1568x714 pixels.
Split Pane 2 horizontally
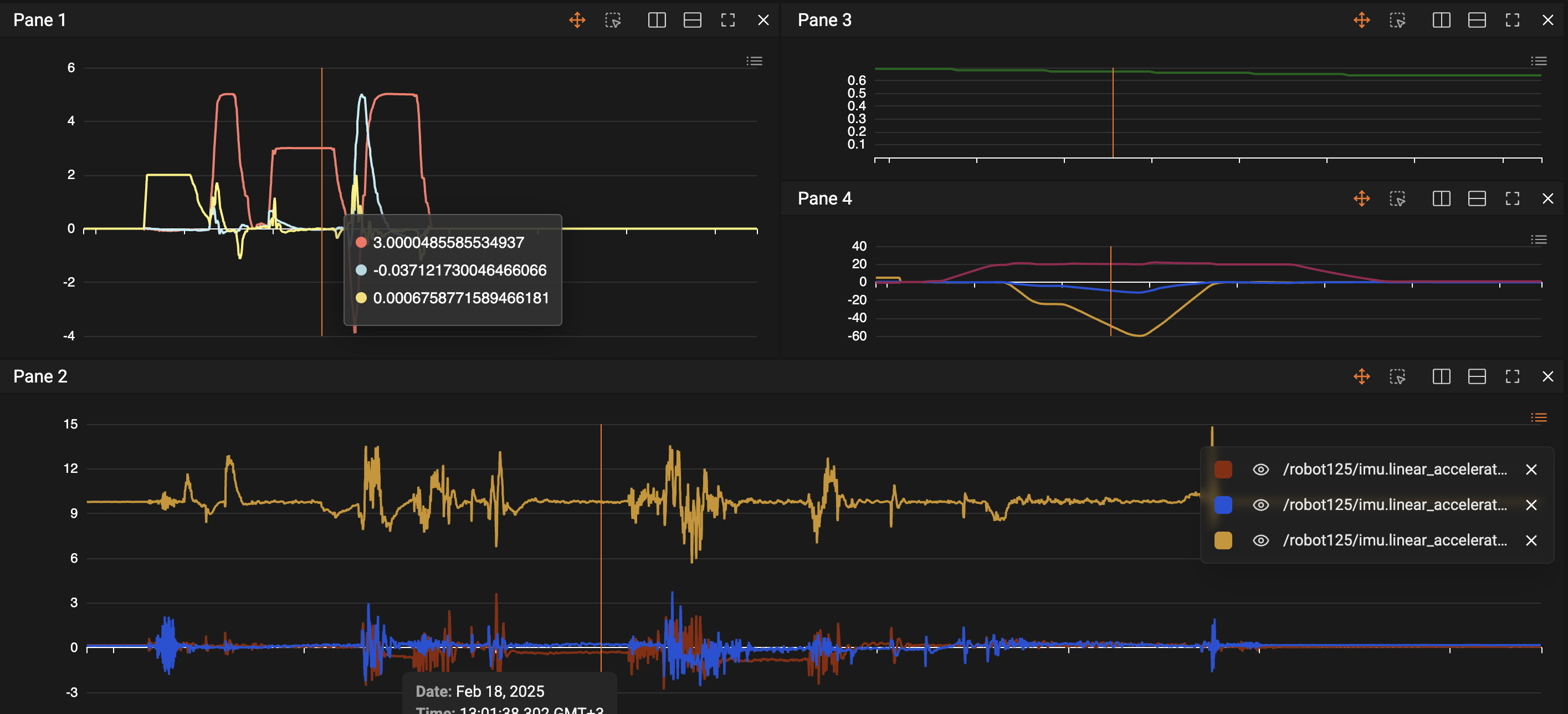pos(1477,376)
